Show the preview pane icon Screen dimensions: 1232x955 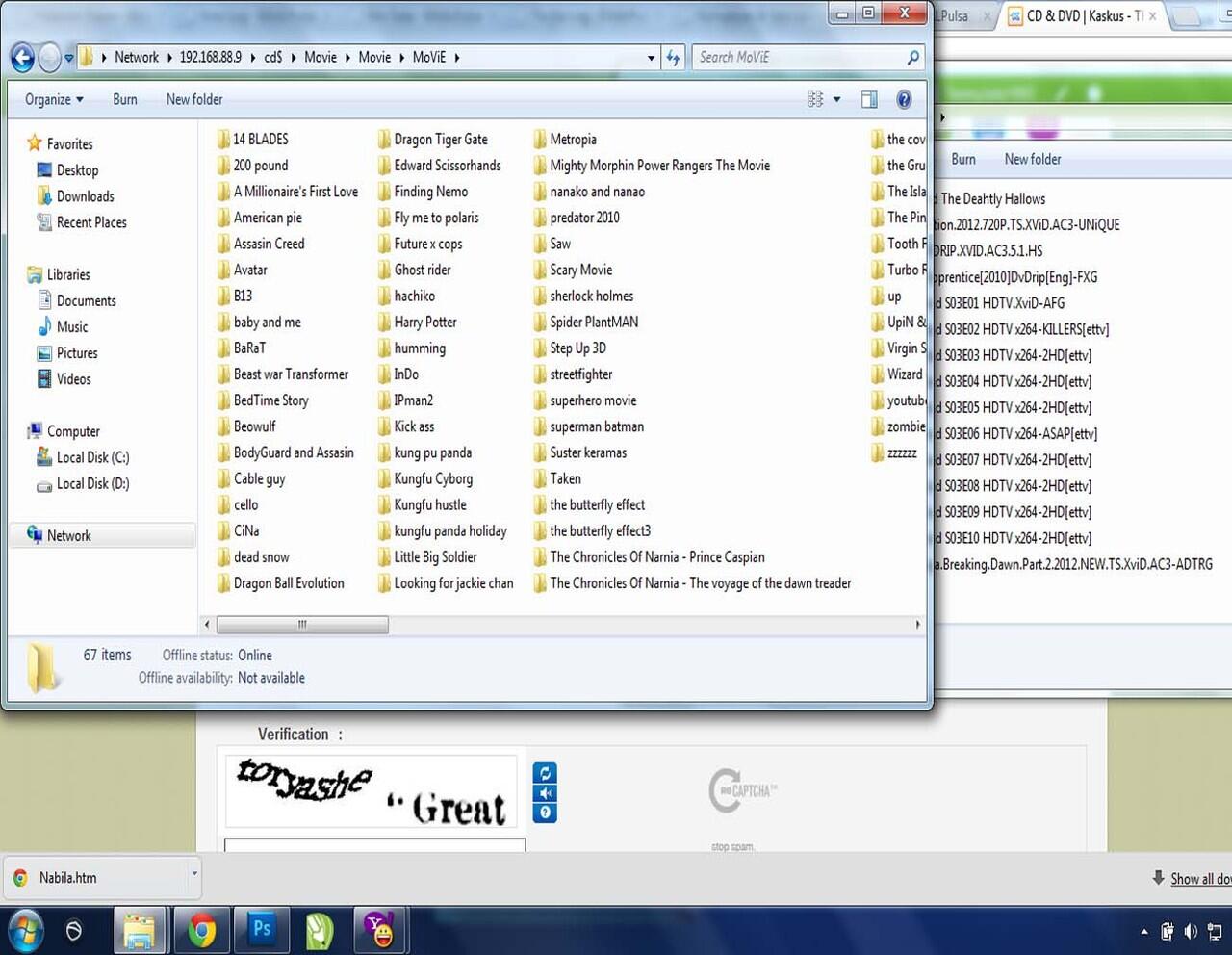coord(869,99)
